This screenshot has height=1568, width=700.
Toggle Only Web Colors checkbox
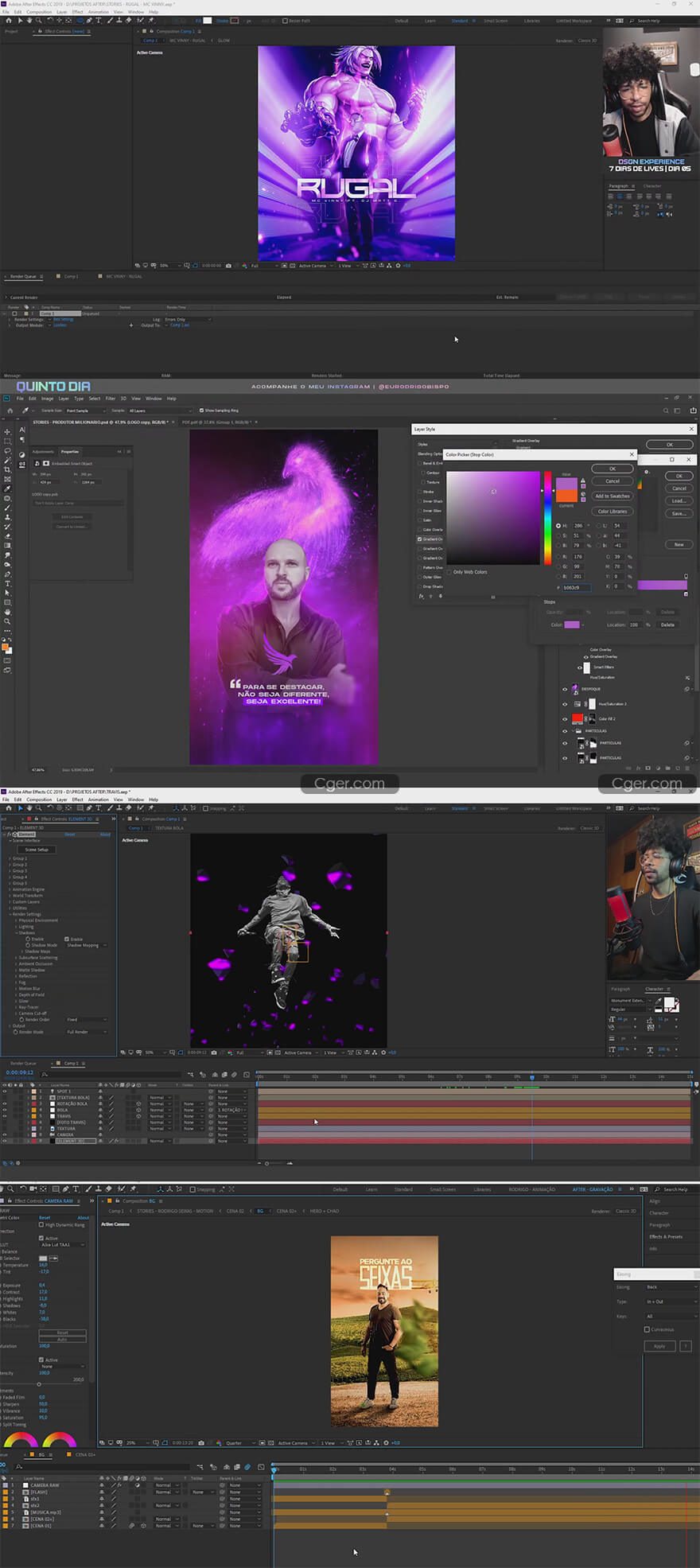click(449, 572)
